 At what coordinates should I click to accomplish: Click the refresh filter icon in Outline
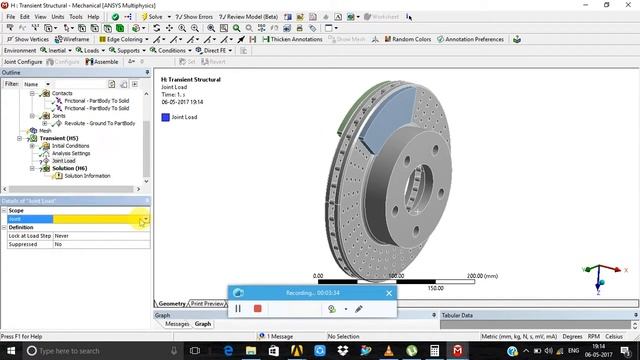pyautogui.click(x=111, y=84)
